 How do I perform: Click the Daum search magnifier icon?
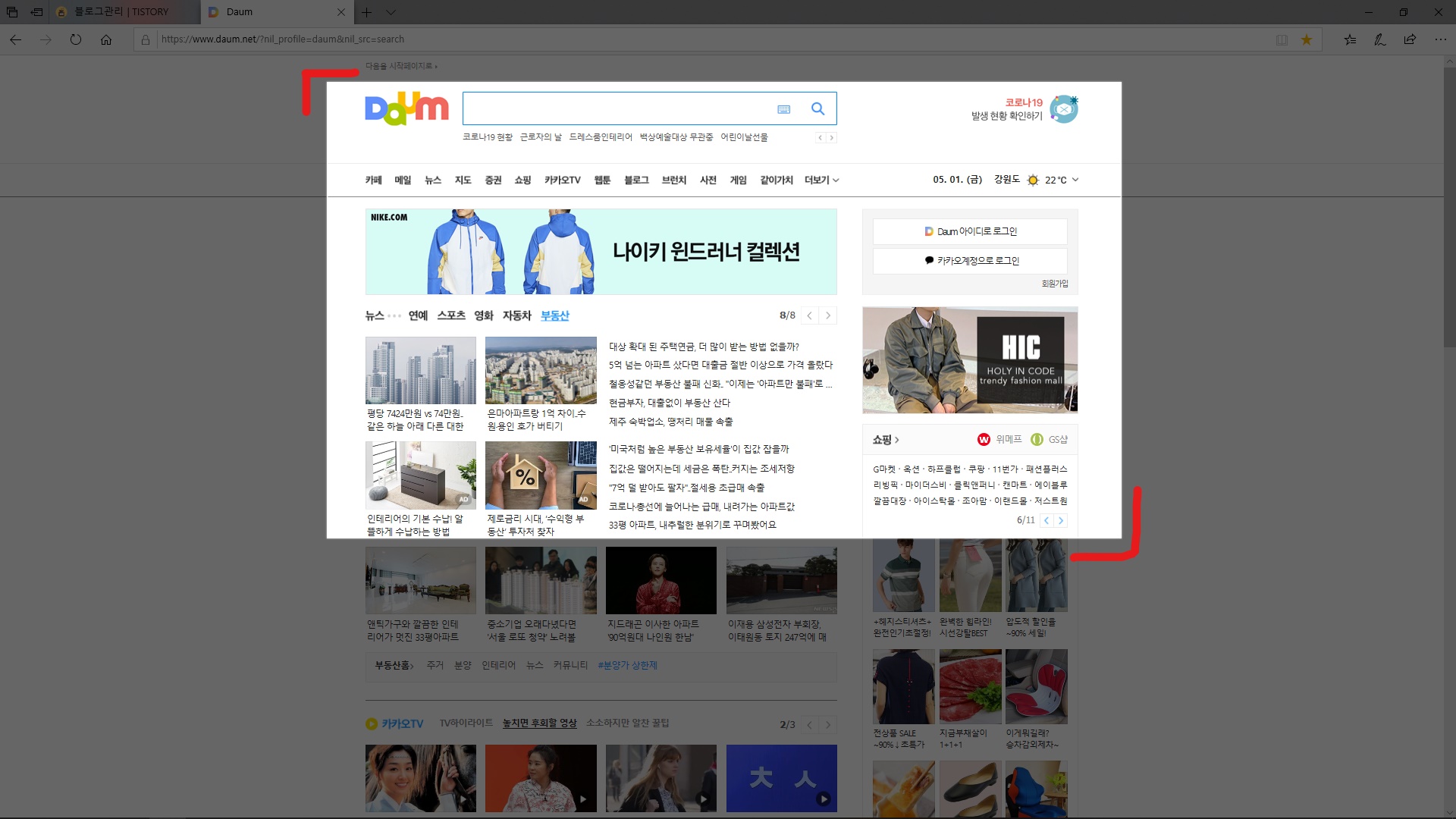(x=817, y=108)
